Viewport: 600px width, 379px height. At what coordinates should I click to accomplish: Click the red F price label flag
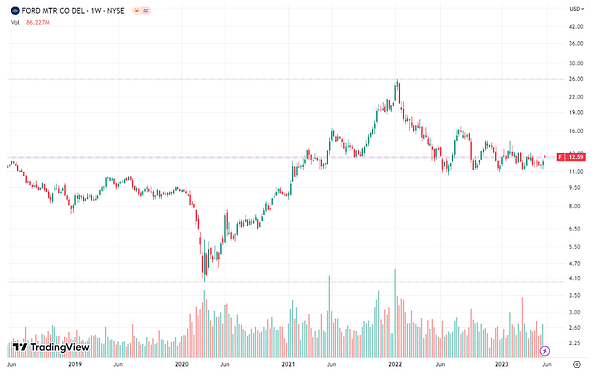561,157
